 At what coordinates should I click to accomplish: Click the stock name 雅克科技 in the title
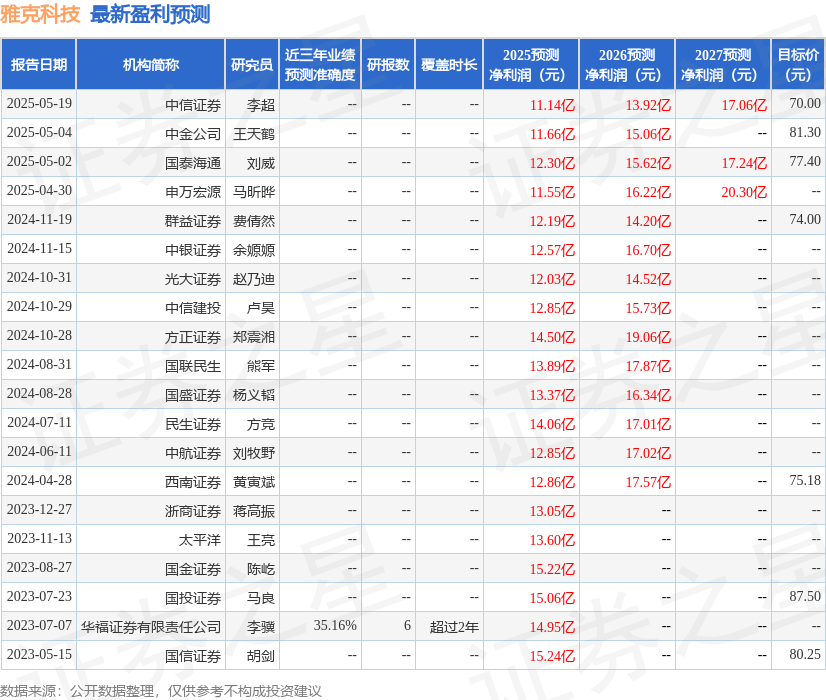tap(40, 14)
